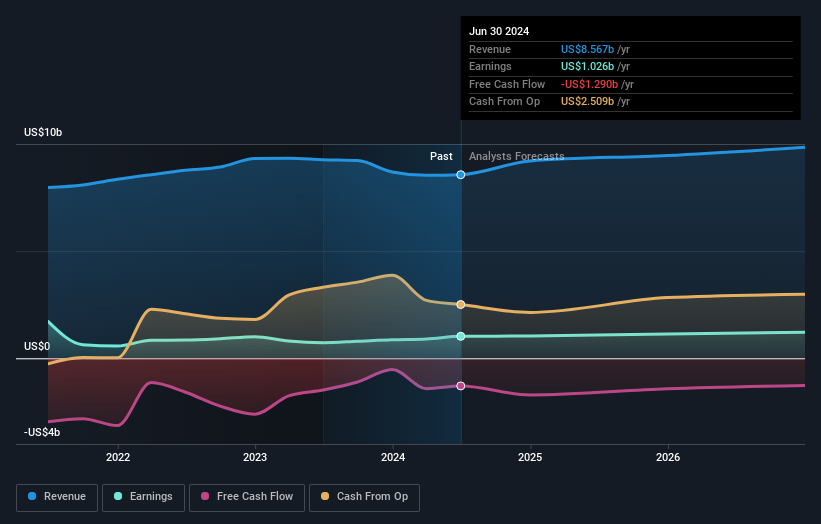Image resolution: width=821 pixels, height=524 pixels.
Task: Click the 2025 x-axis label
Action: point(530,457)
